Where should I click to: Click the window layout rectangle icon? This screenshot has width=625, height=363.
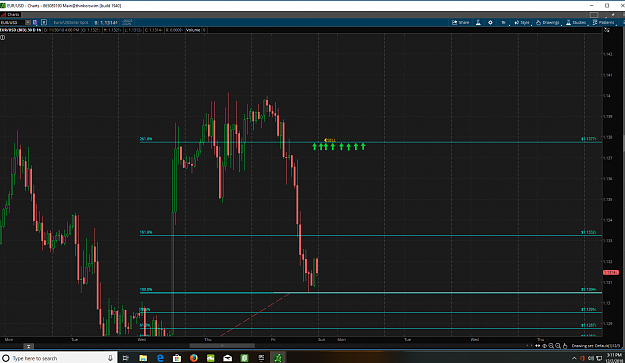point(594,15)
